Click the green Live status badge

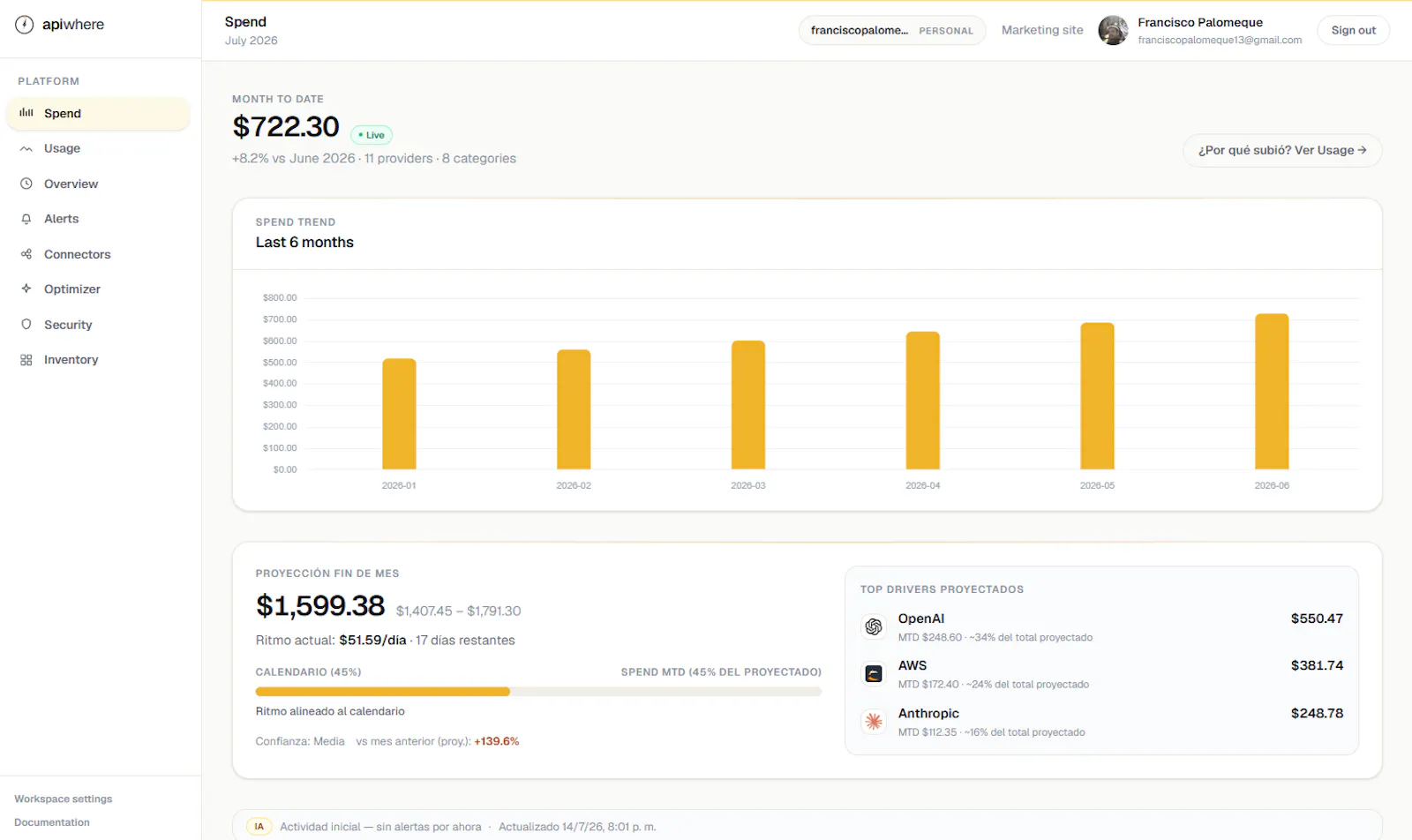tap(372, 135)
